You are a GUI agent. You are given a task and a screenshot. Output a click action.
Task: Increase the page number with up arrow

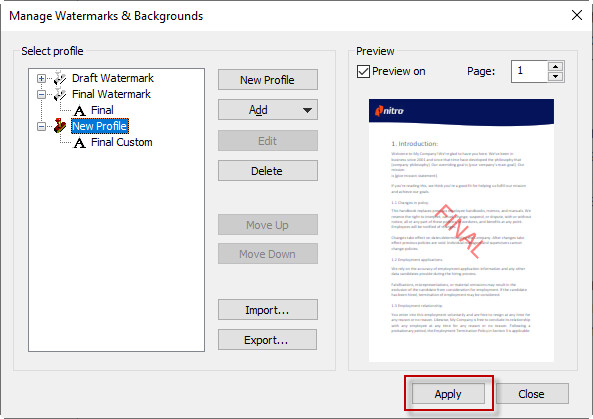555,67
